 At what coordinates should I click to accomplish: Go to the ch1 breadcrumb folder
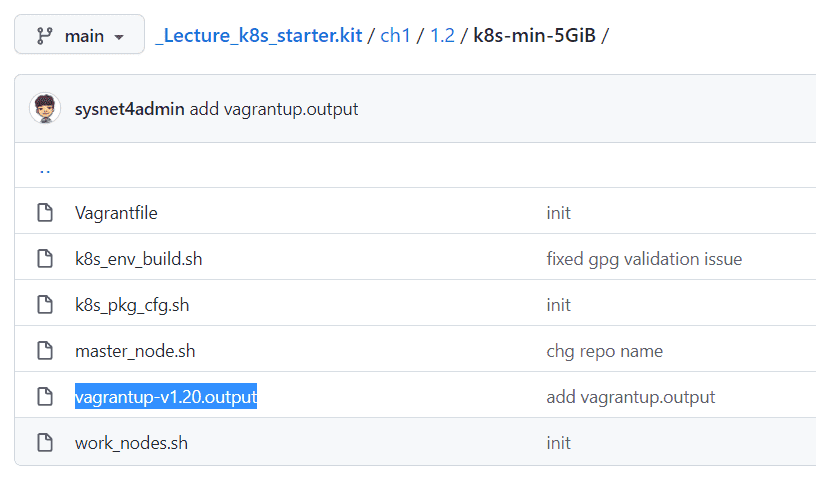pos(396,35)
